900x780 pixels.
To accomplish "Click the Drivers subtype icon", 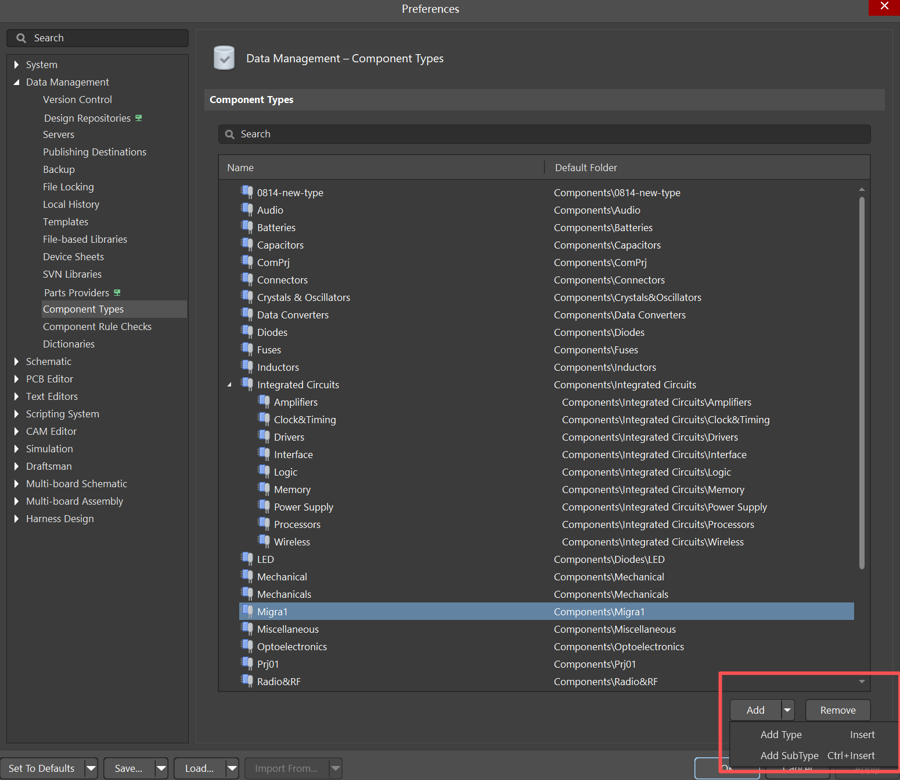I will point(264,437).
